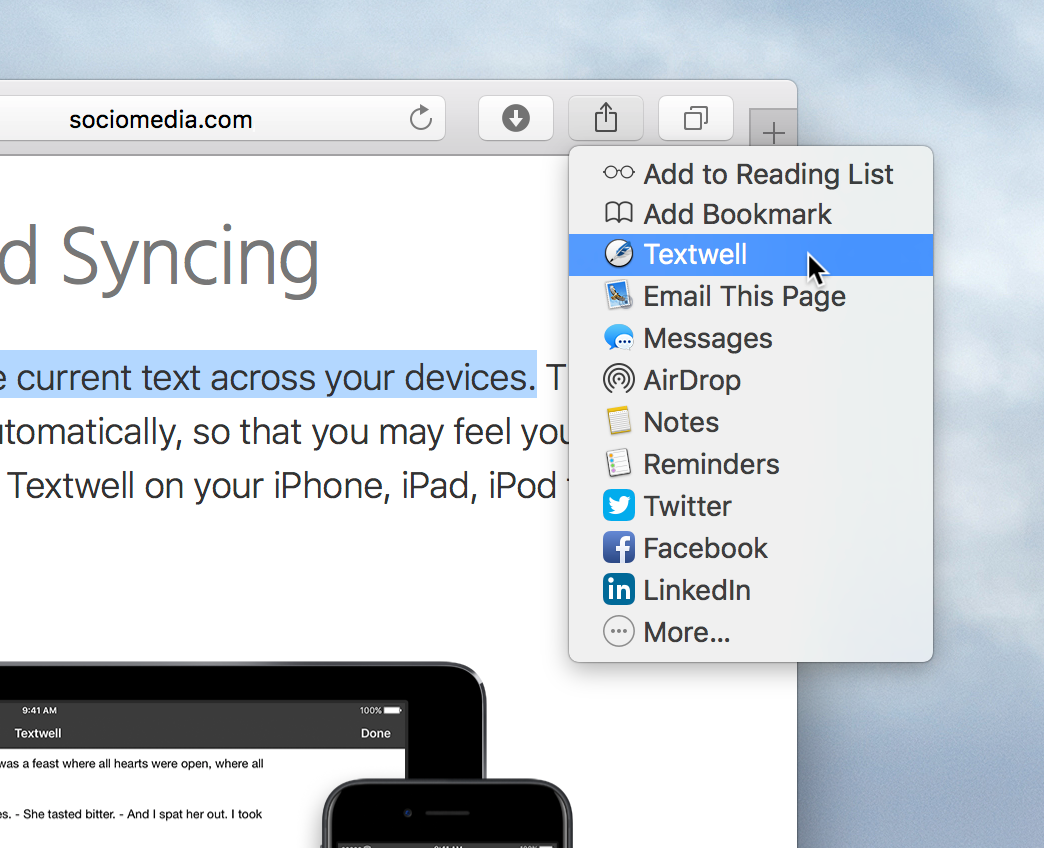Open a new tab with plus button
The width and height of the screenshot is (1044, 848).
(773, 132)
